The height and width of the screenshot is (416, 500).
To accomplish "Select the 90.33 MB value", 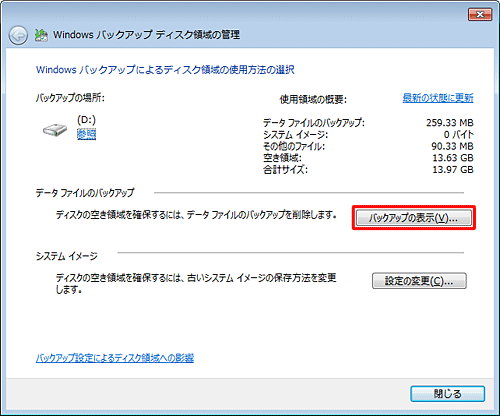I will pos(452,146).
